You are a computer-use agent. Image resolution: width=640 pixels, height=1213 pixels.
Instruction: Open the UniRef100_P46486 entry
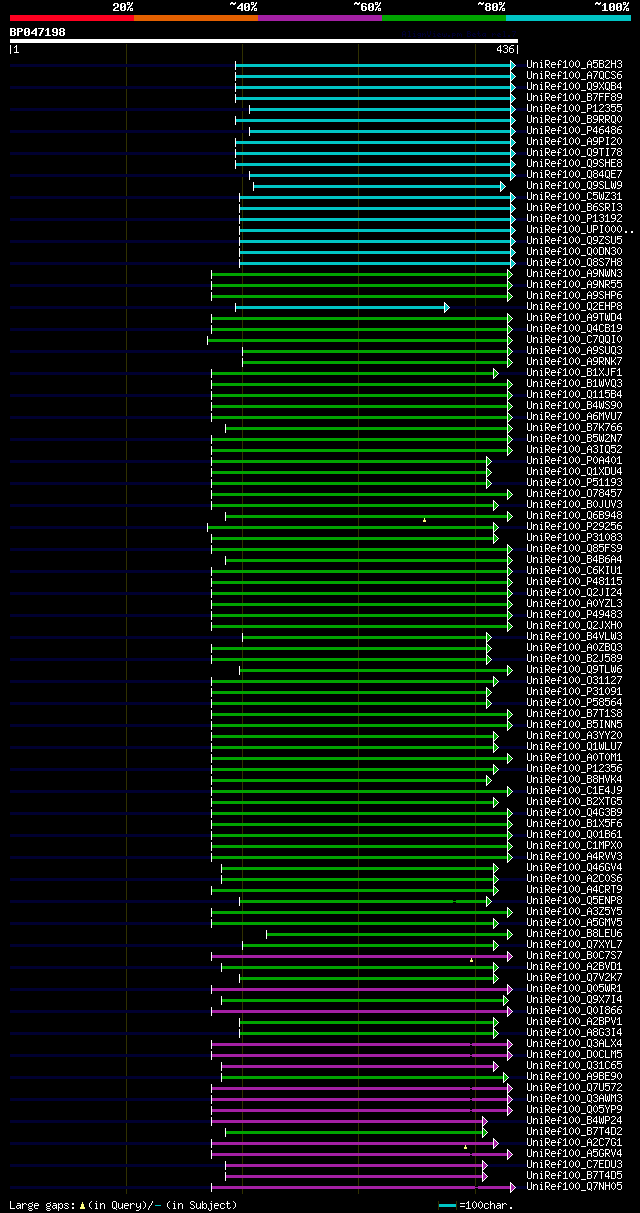point(574,130)
